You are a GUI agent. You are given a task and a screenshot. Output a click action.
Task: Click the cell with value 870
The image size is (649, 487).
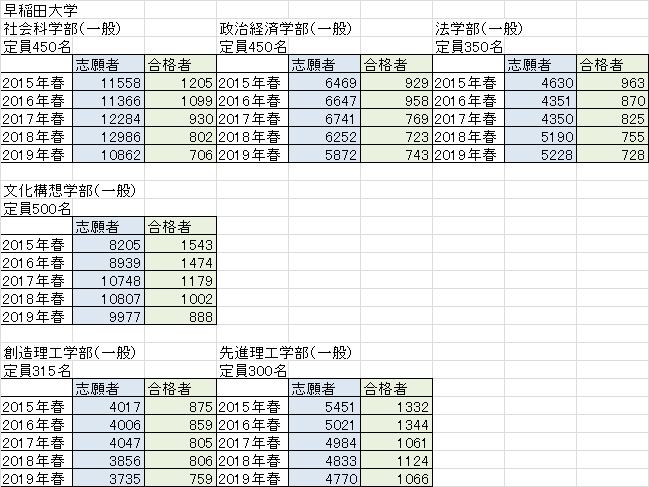click(613, 101)
